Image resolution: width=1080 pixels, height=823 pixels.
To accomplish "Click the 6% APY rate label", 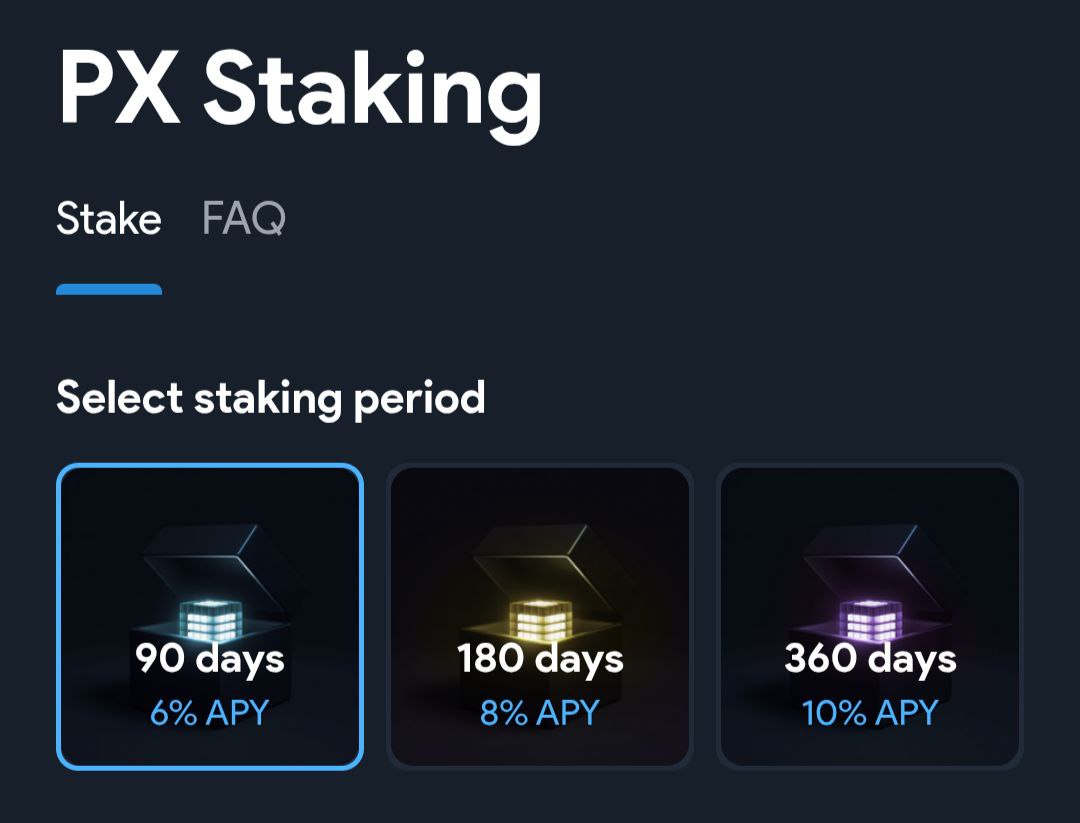I will [x=210, y=713].
